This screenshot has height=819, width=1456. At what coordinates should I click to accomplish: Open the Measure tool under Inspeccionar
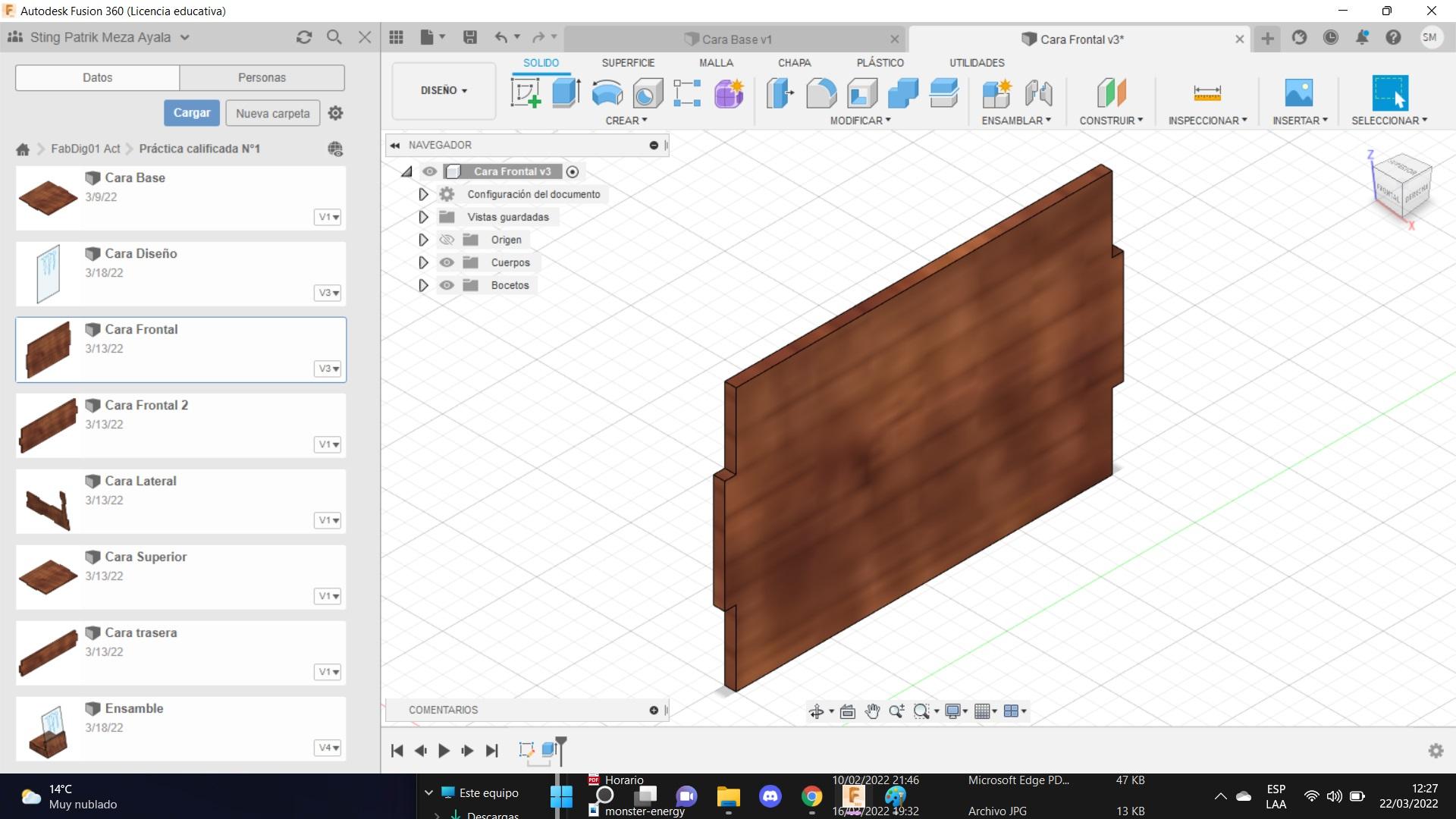[x=1207, y=93]
